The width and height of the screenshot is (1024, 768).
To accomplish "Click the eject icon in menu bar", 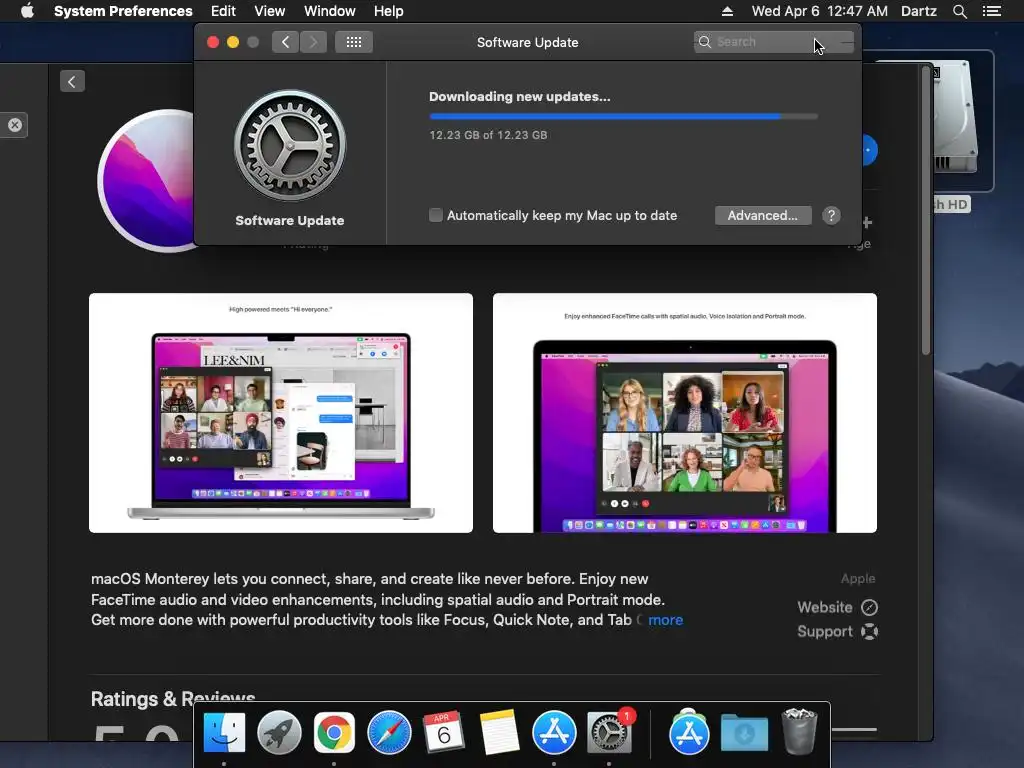I will 727,11.
